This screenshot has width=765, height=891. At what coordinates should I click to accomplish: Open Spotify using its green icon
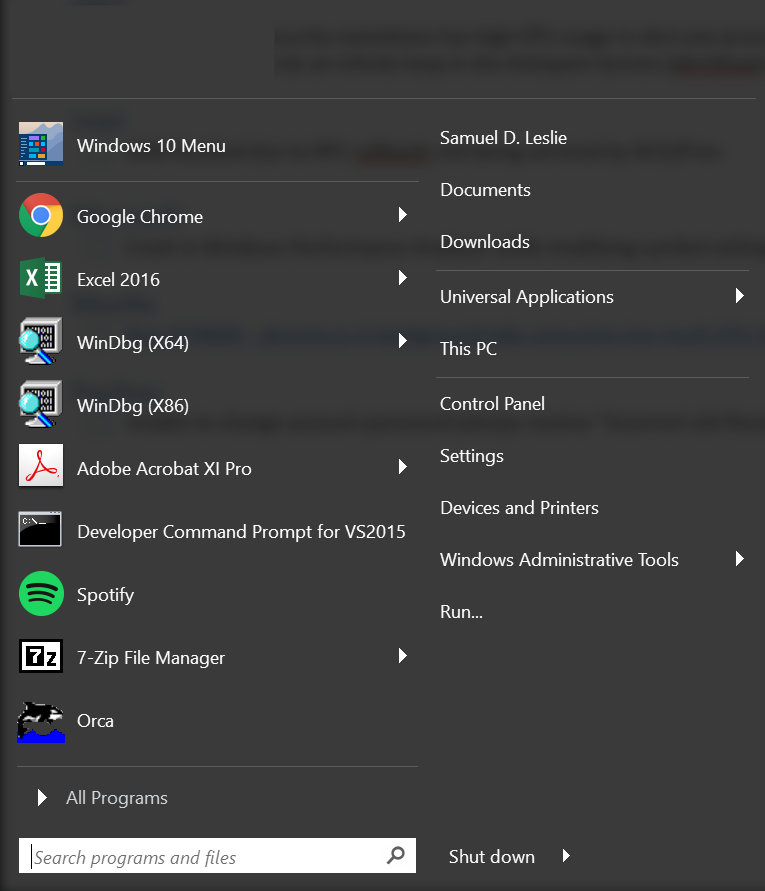click(41, 594)
